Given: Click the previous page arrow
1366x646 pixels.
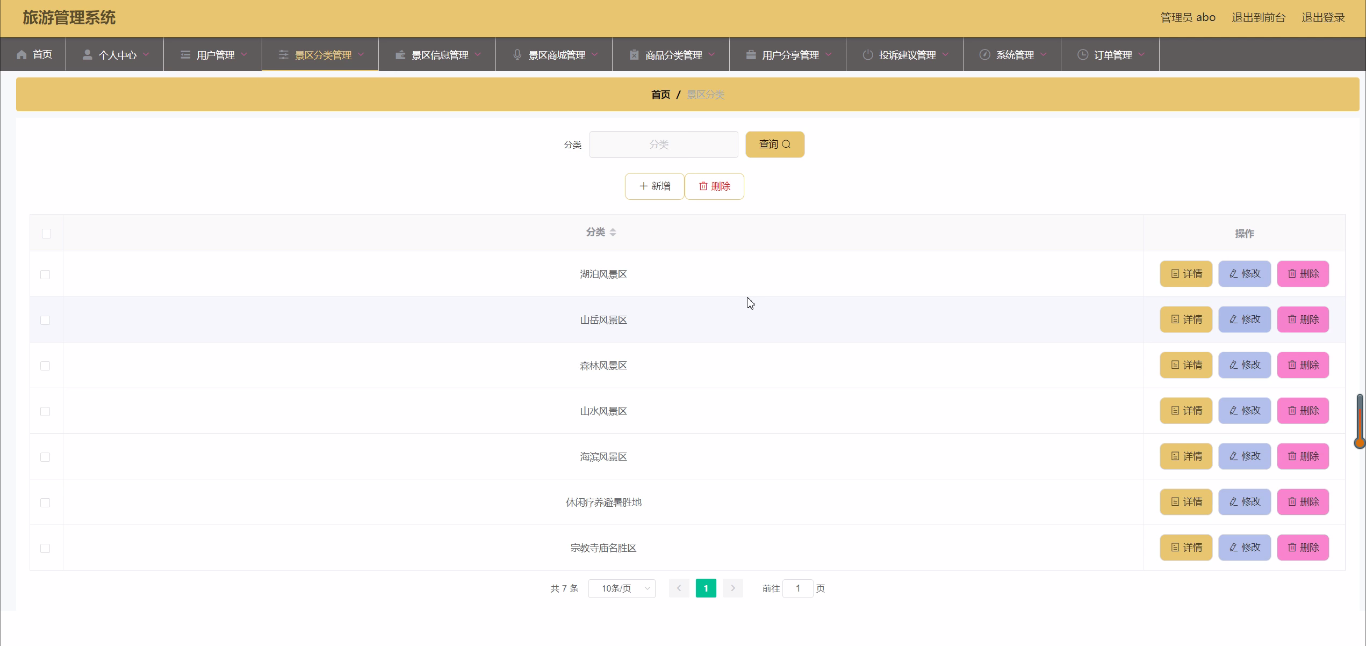Looking at the screenshot, I should point(679,589).
